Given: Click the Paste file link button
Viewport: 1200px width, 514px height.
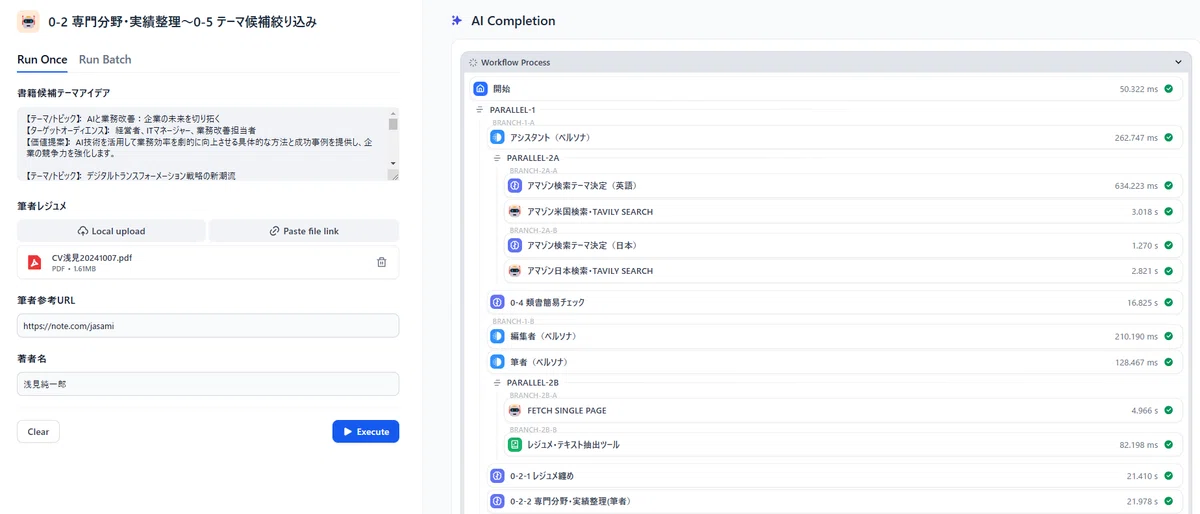Looking at the screenshot, I should (x=304, y=231).
